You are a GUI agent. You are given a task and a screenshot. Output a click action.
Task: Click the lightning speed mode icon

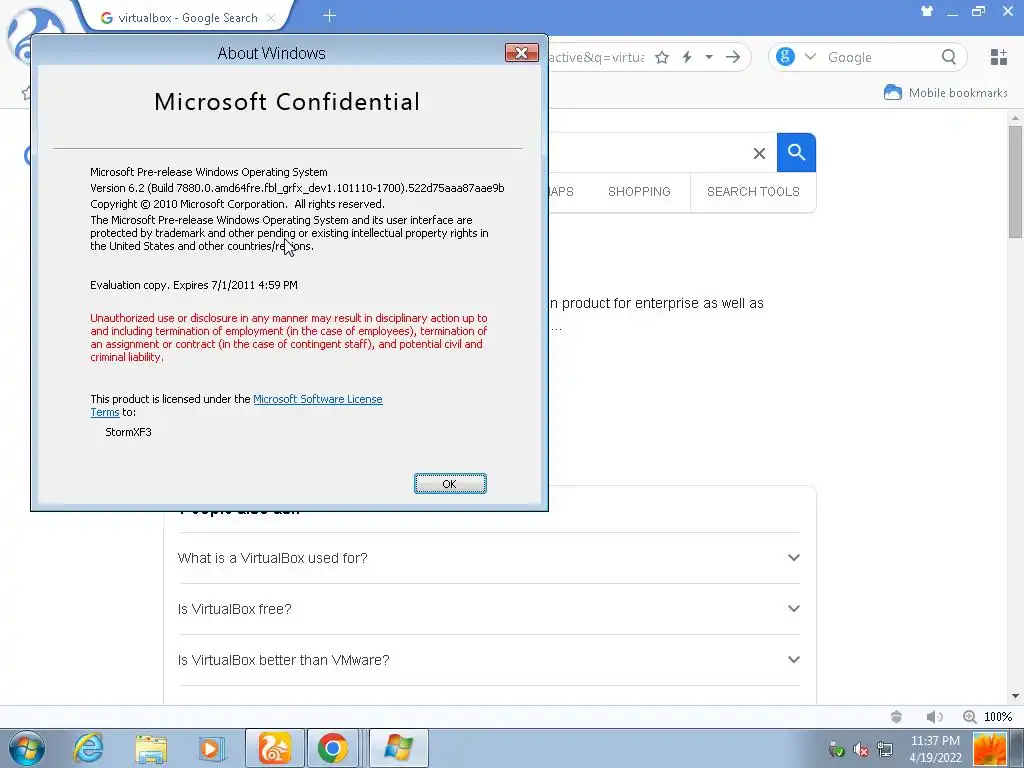[687, 57]
